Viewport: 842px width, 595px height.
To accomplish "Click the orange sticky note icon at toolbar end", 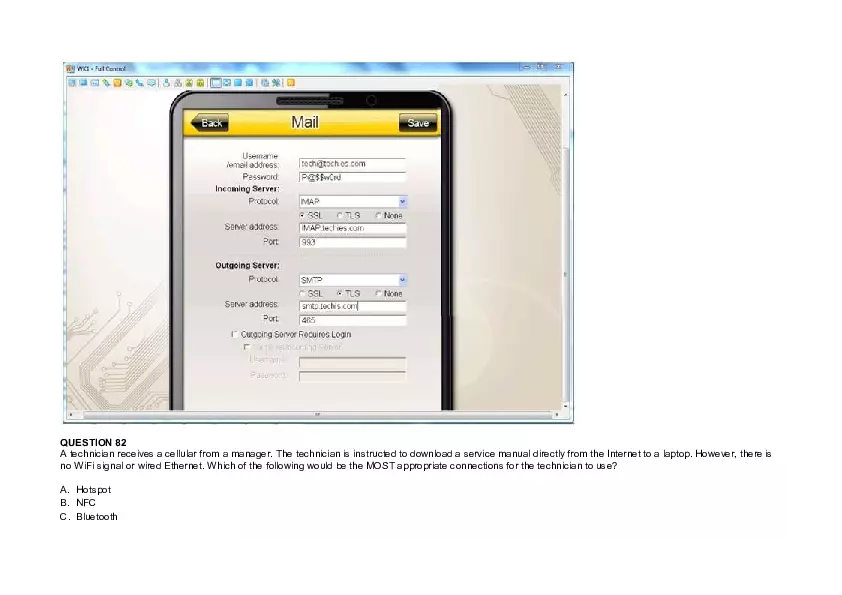I will click(290, 82).
